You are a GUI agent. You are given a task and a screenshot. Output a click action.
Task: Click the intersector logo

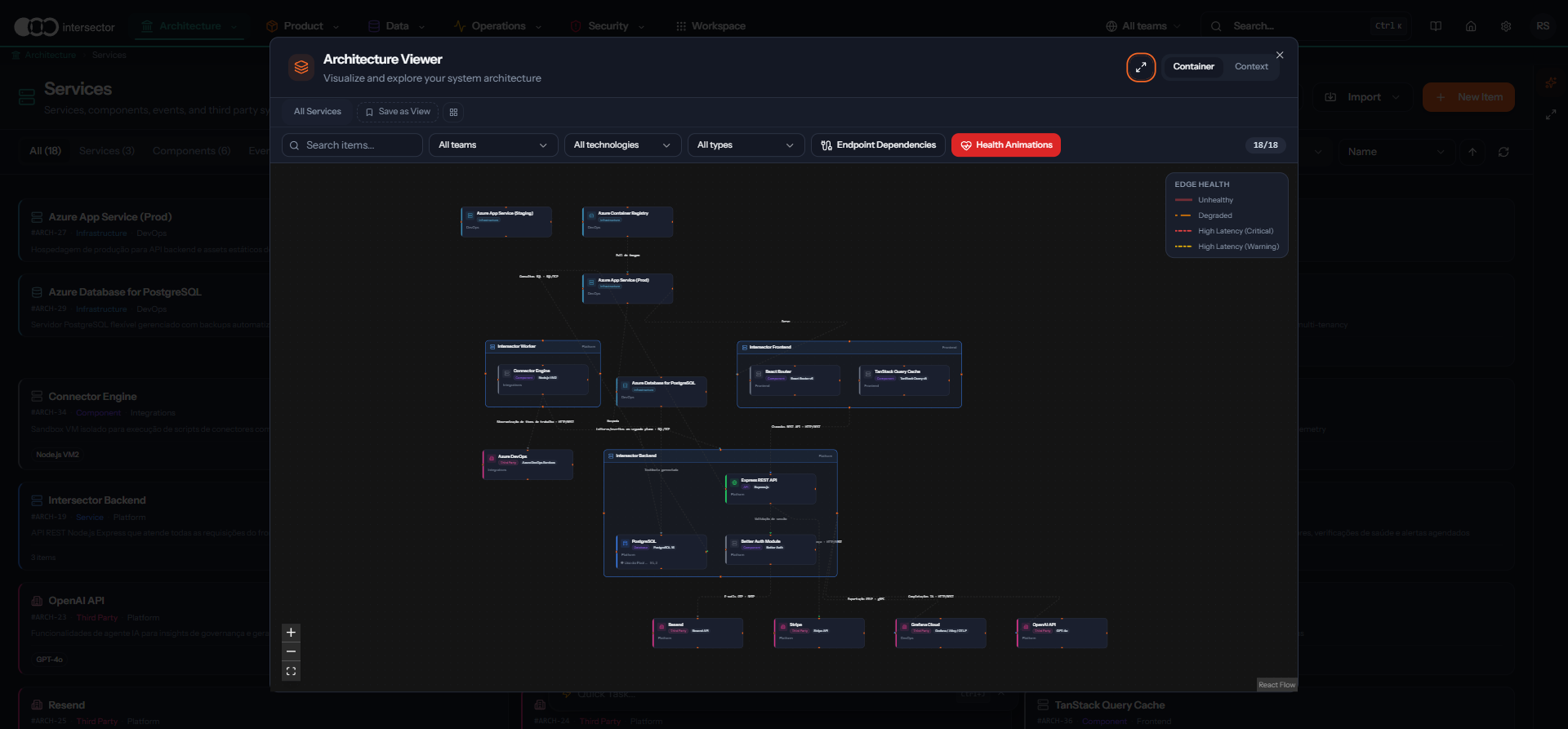[x=65, y=27]
